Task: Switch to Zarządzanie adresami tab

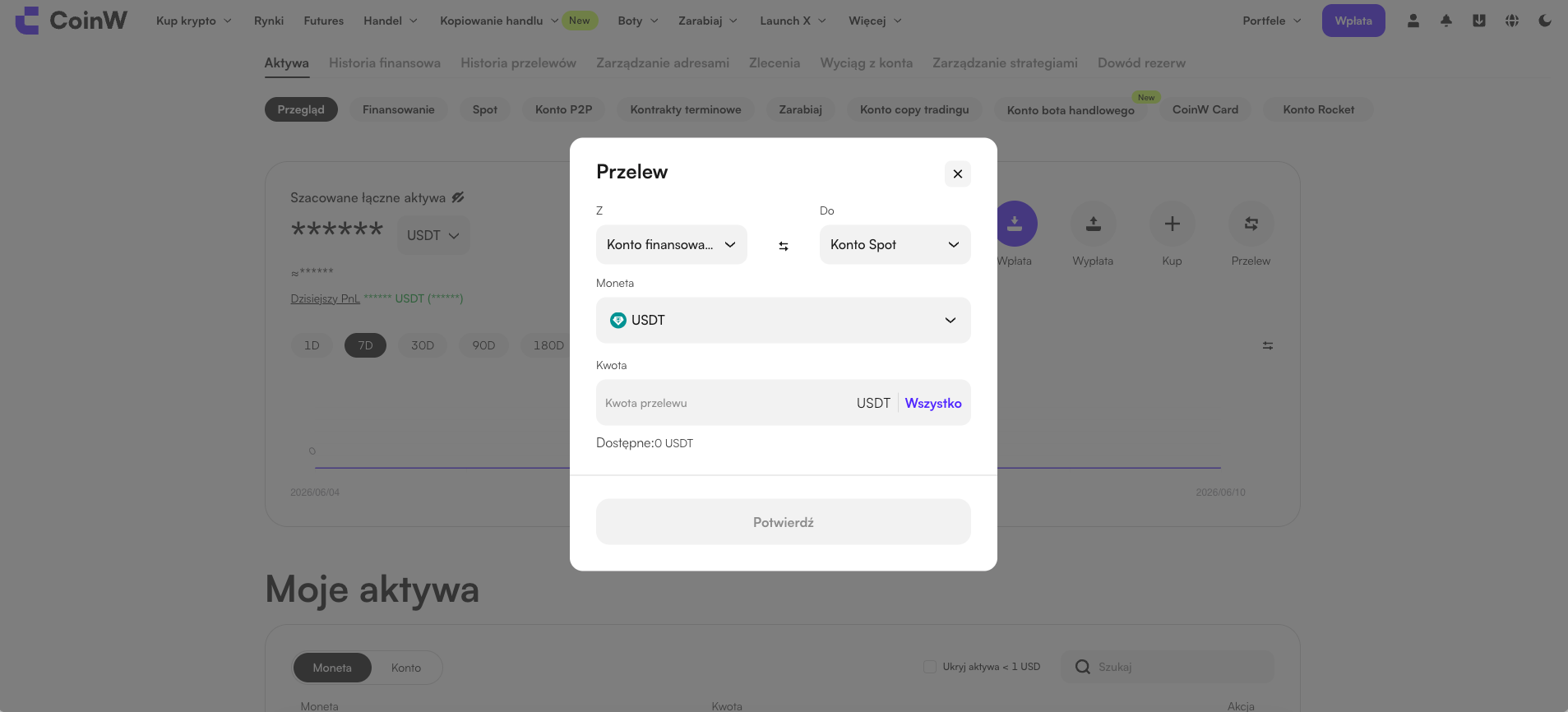Action: tap(663, 63)
